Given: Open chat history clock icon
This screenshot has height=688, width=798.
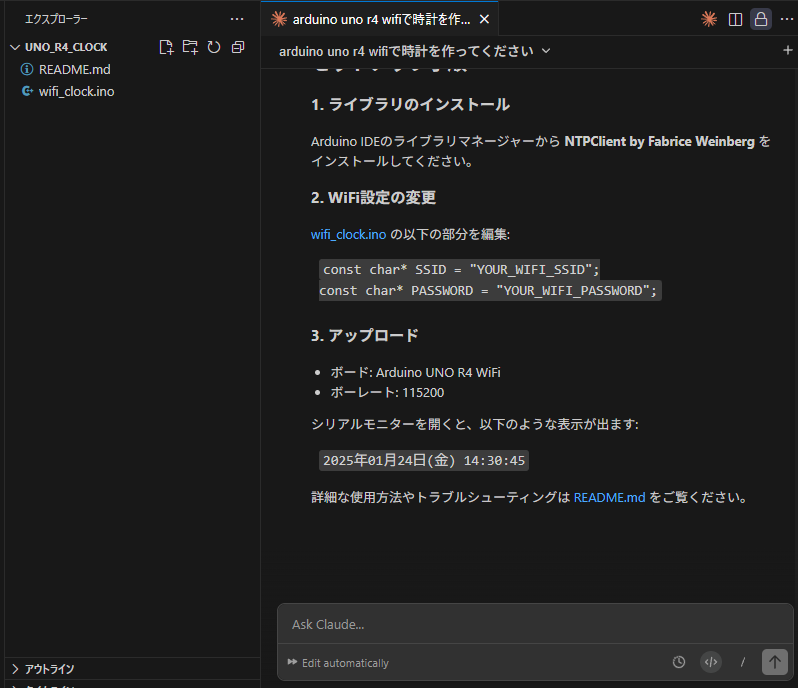Looking at the screenshot, I should pyautogui.click(x=678, y=662).
